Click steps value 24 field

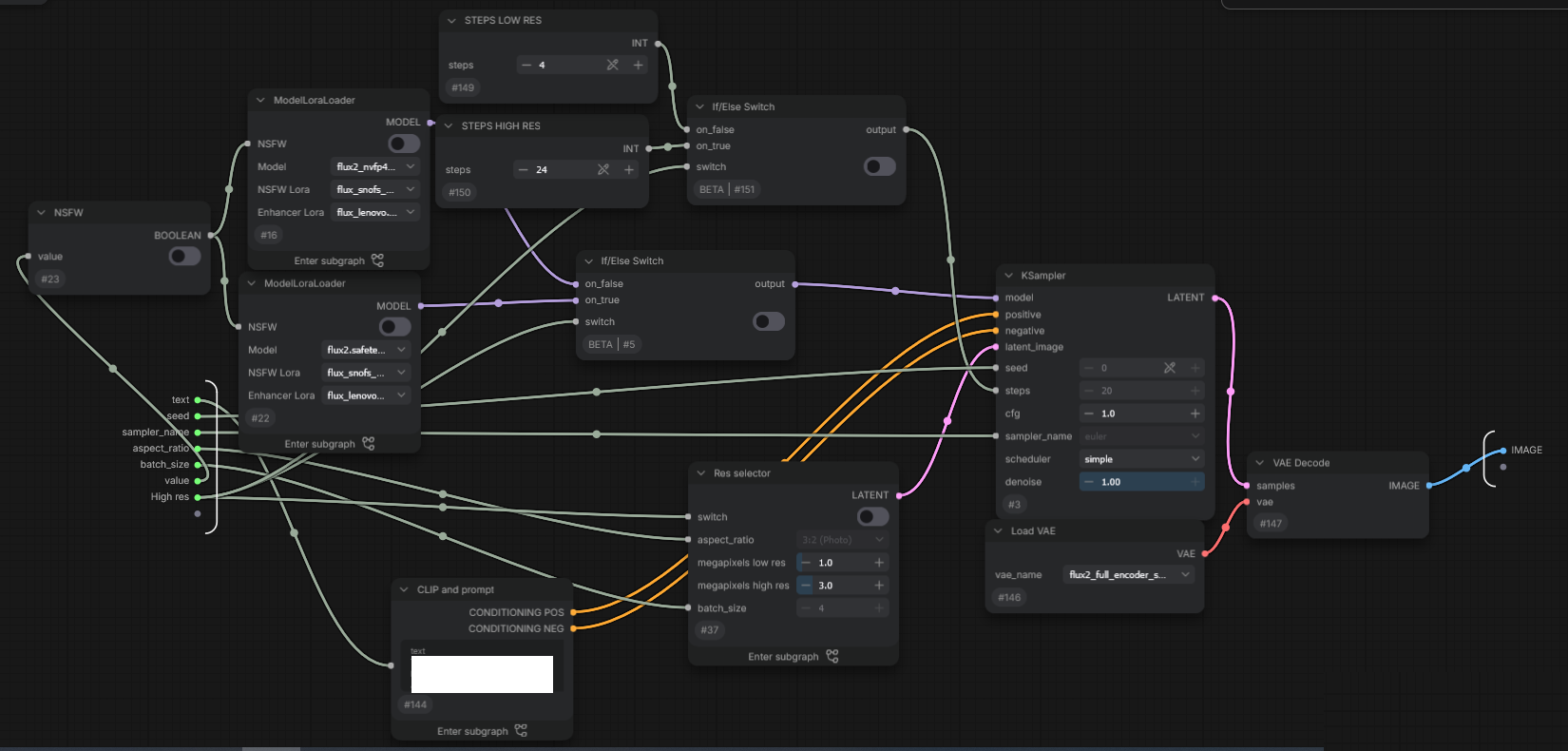[576, 169]
